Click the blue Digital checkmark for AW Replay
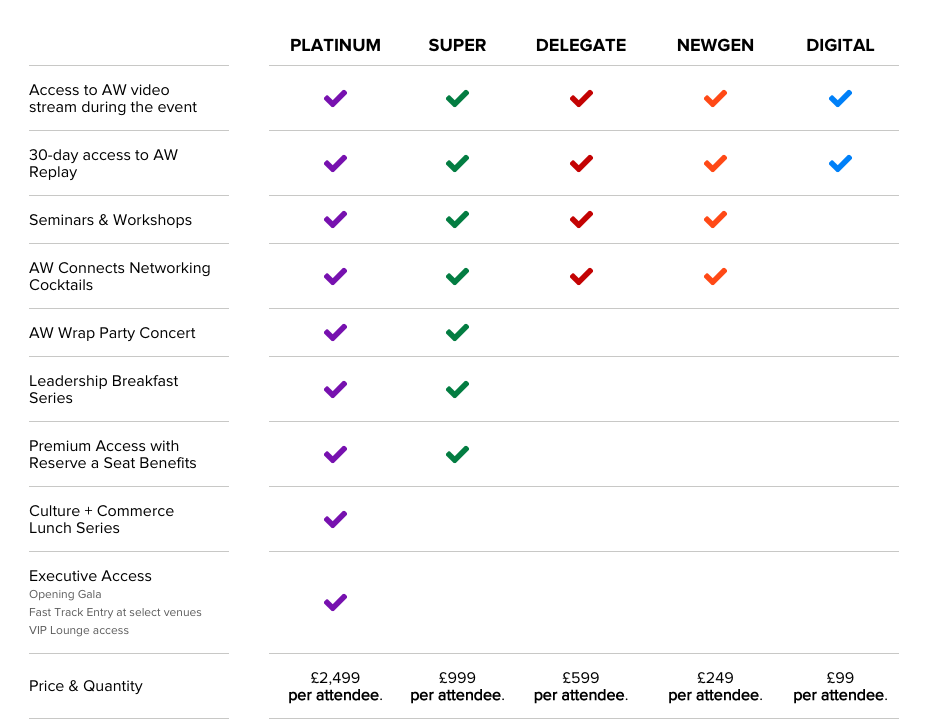The width and height of the screenshot is (927, 727). (x=840, y=163)
